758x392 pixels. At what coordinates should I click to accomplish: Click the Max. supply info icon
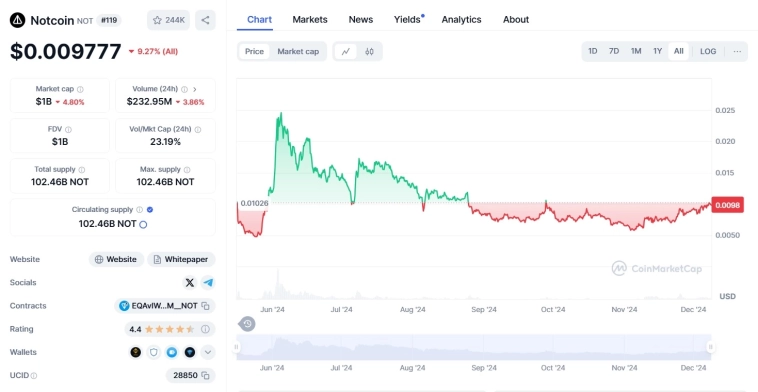point(187,170)
